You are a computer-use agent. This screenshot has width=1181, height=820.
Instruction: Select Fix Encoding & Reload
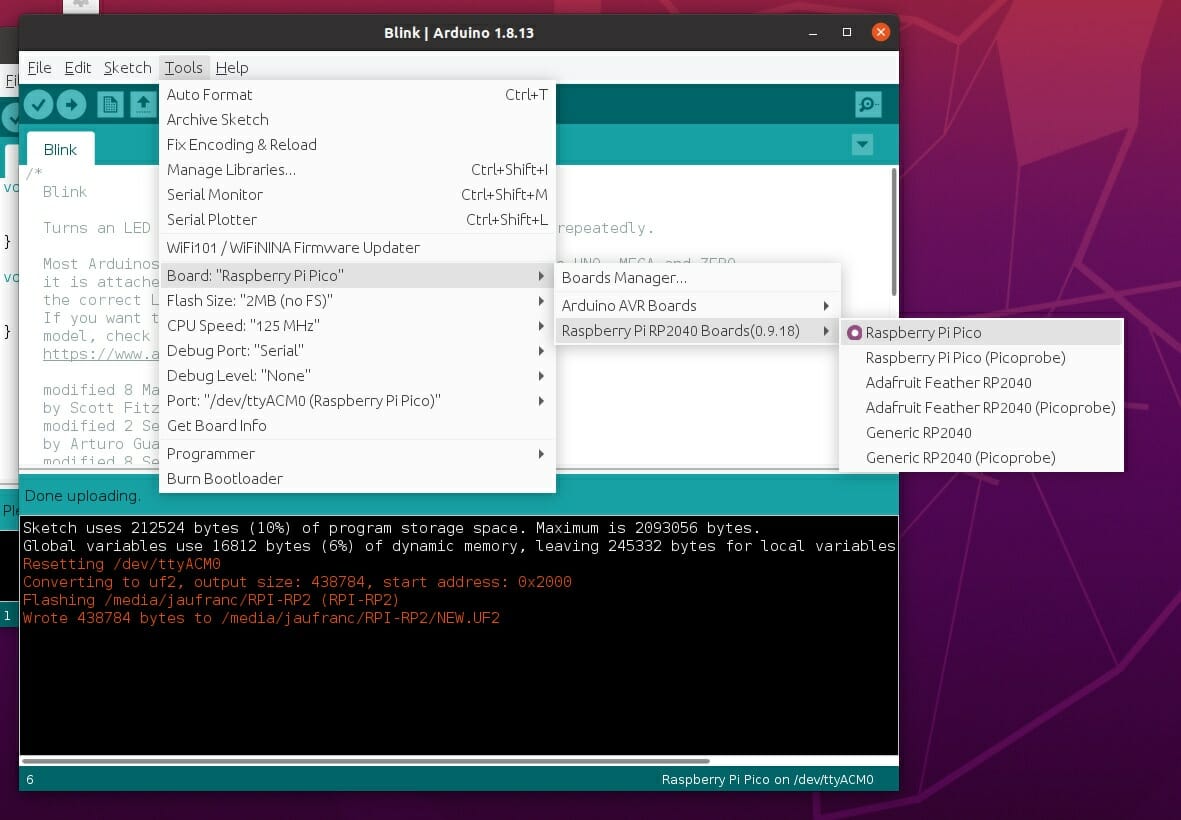[357, 145]
